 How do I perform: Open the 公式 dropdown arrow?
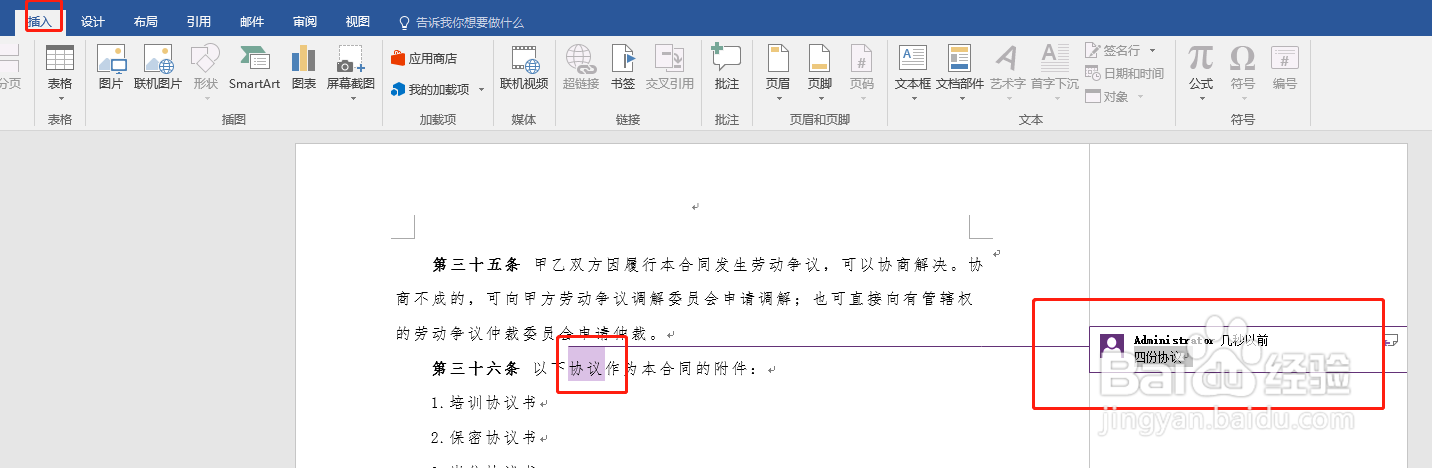tap(1201, 98)
